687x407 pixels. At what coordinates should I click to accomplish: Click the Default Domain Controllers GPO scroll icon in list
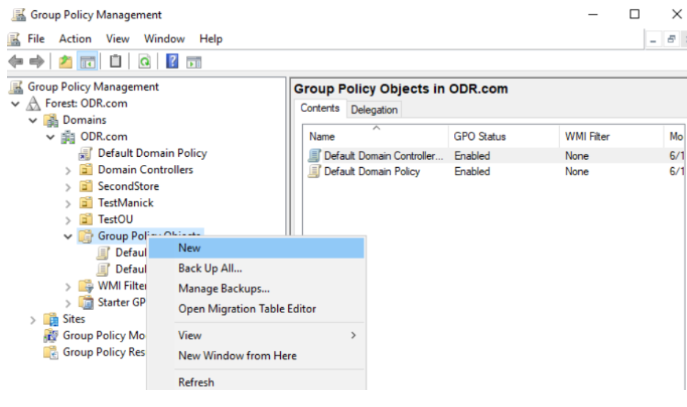[314, 156]
